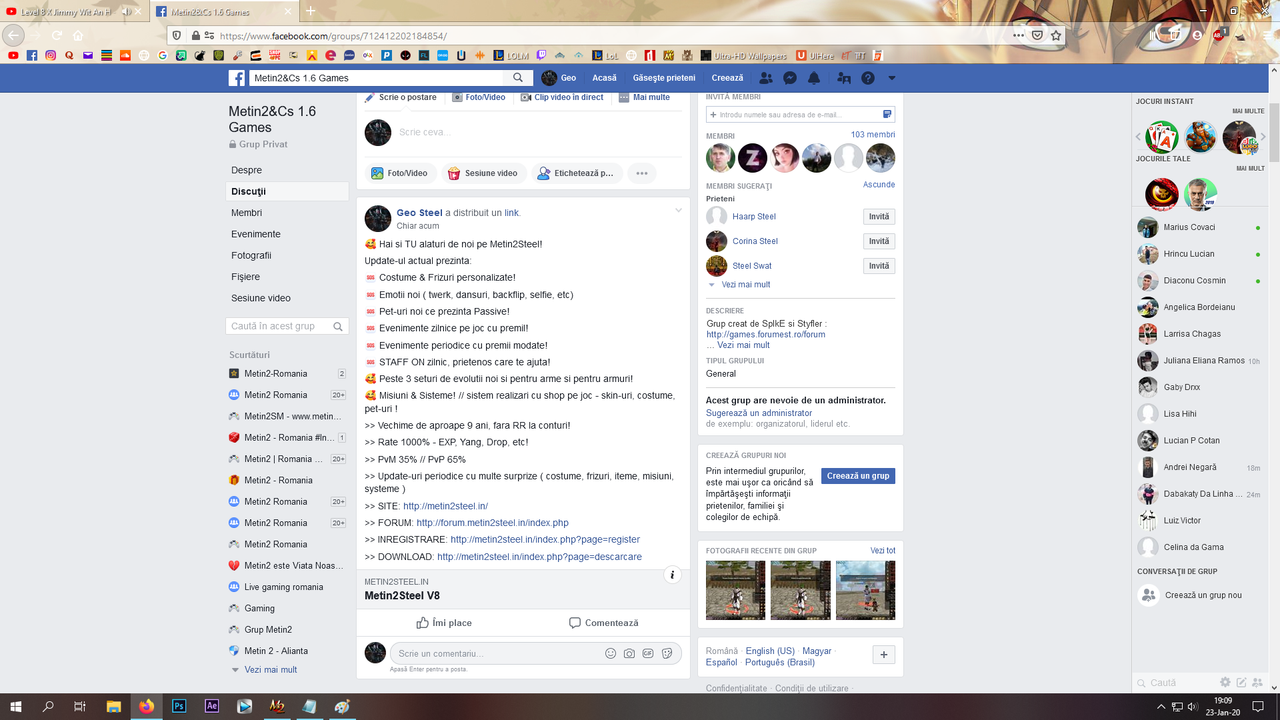The image size is (1280, 720).
Task: Open chat with Angelica Bordeianu
Action: [1199, 307]
